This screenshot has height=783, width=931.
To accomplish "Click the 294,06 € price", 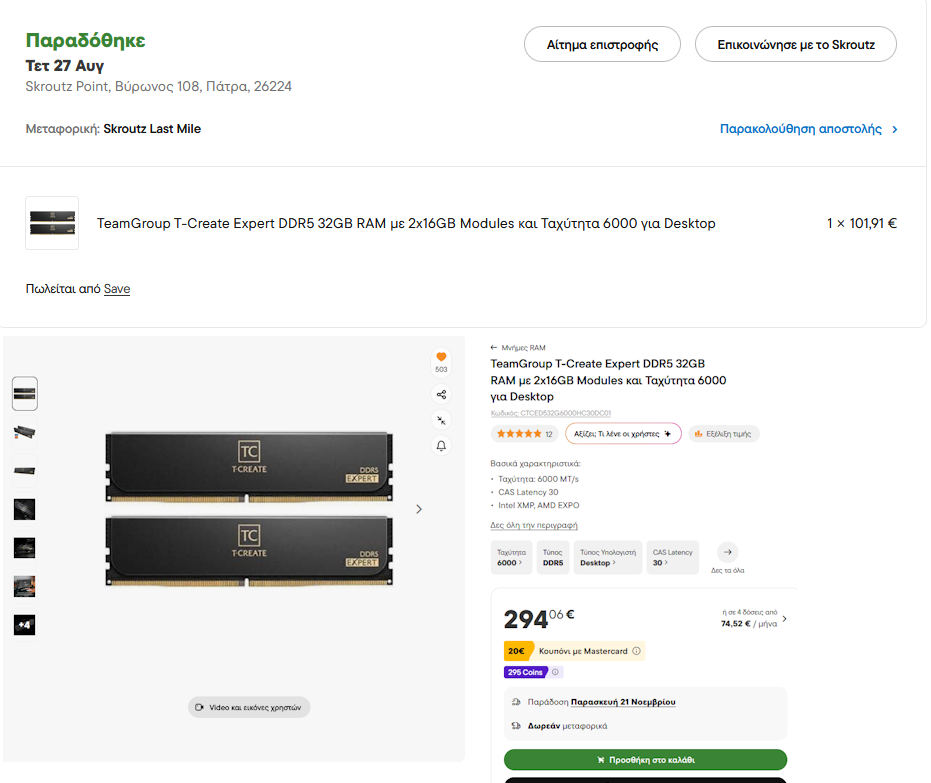I will click(539, 619).
